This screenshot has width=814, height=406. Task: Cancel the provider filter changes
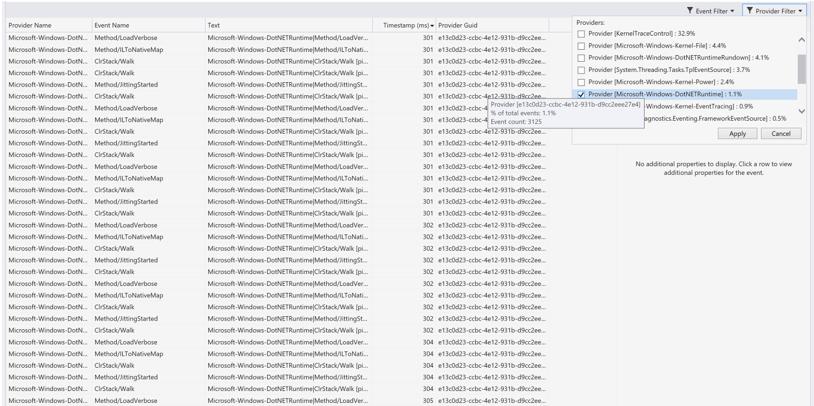point(781,133)
